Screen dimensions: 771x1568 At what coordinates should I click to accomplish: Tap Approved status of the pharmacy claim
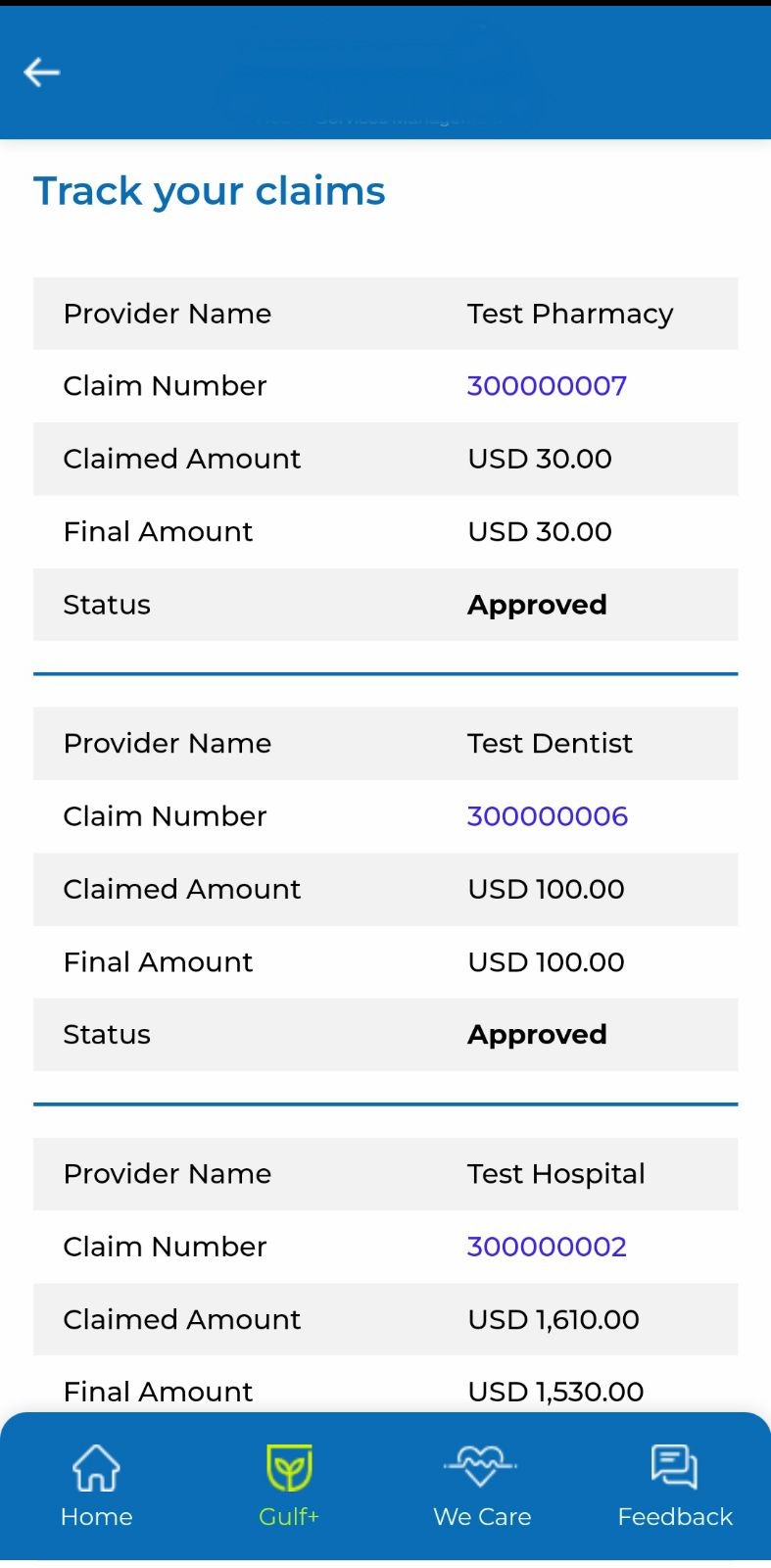(x=537, y=605)
